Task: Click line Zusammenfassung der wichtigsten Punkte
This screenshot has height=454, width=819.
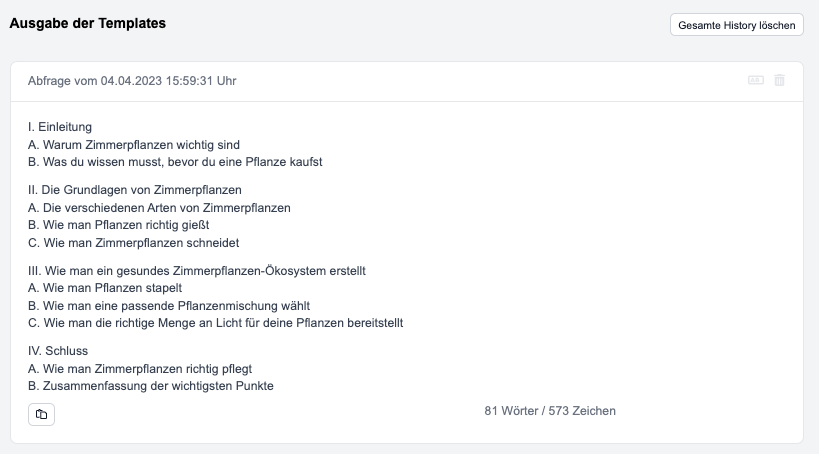Action: [x=151, y=386]
